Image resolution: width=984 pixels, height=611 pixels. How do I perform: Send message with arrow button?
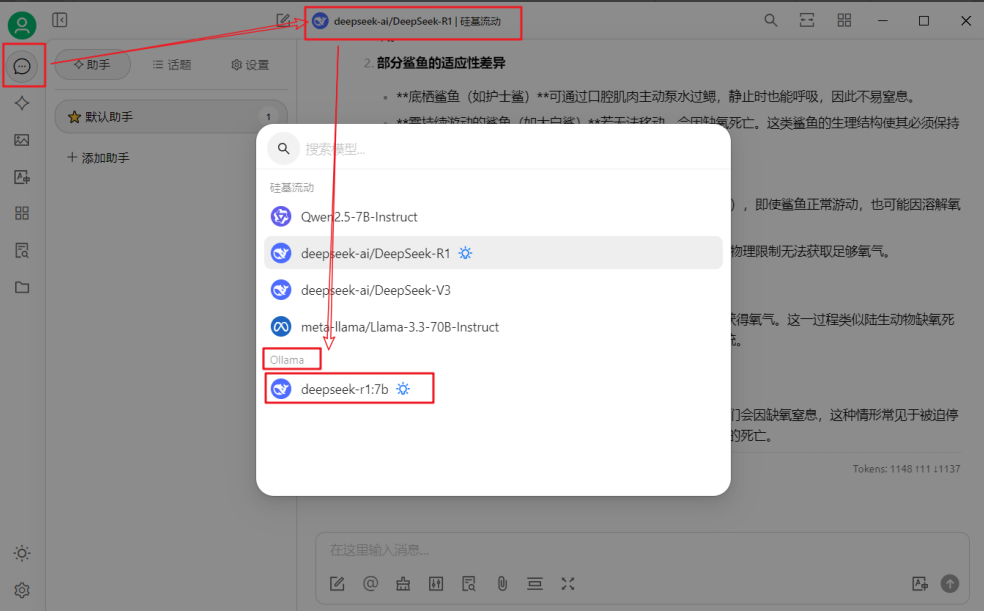pos(950,584)
